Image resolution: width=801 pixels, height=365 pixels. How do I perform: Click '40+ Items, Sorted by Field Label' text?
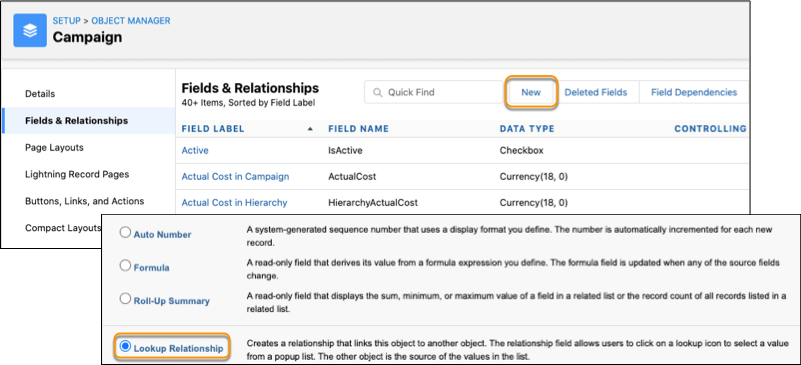248,103
